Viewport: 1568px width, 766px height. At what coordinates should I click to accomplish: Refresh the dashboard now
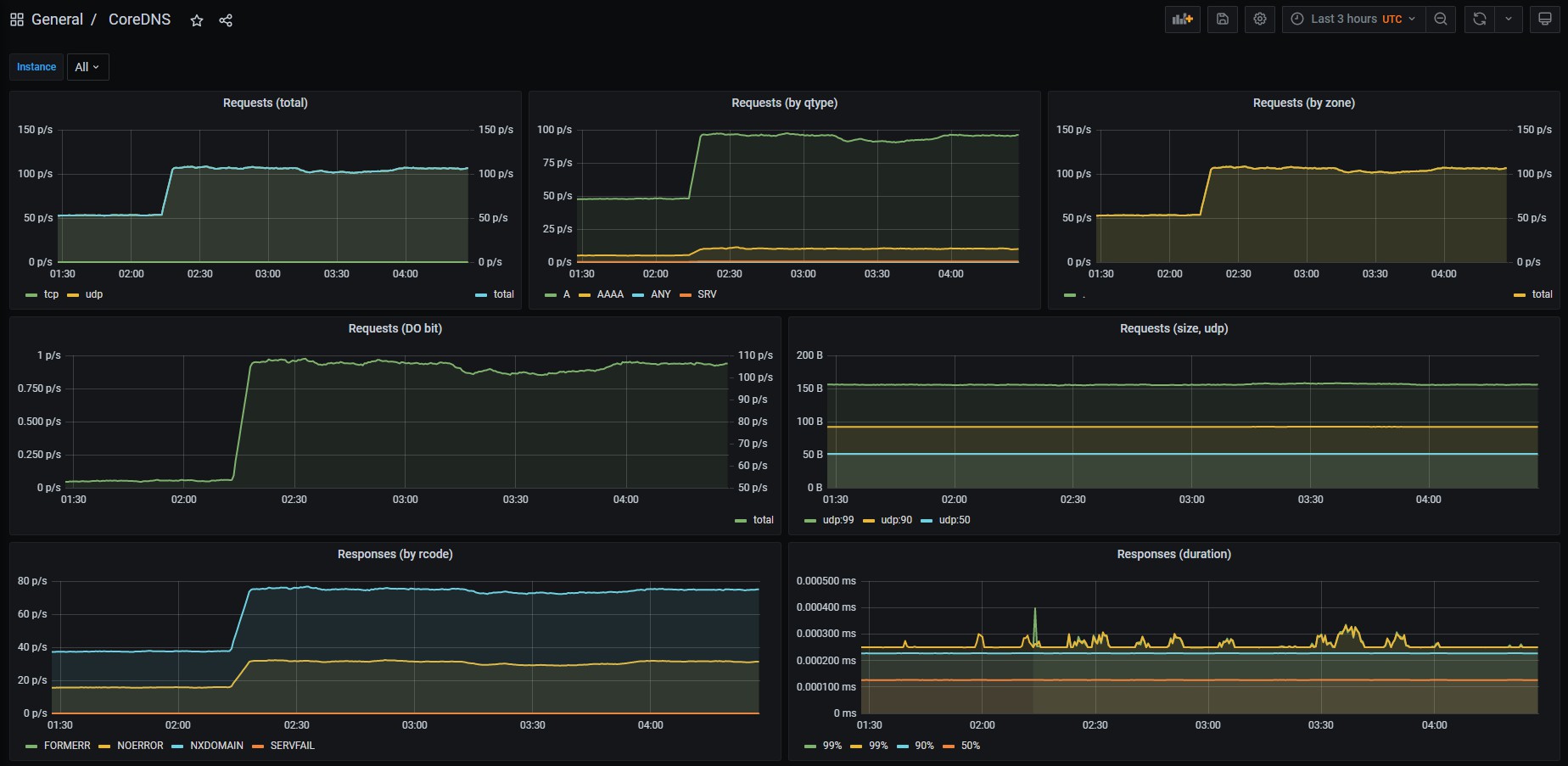point(1480,20)
